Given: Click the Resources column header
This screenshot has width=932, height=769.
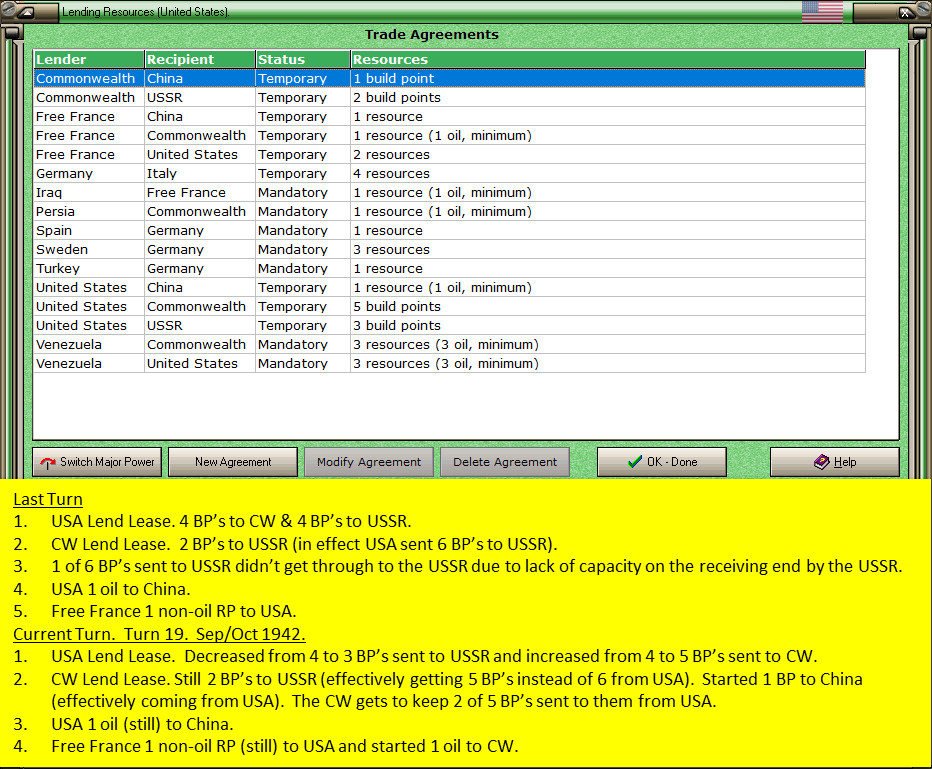Looking at the screenshot, I should click(608, 59).
